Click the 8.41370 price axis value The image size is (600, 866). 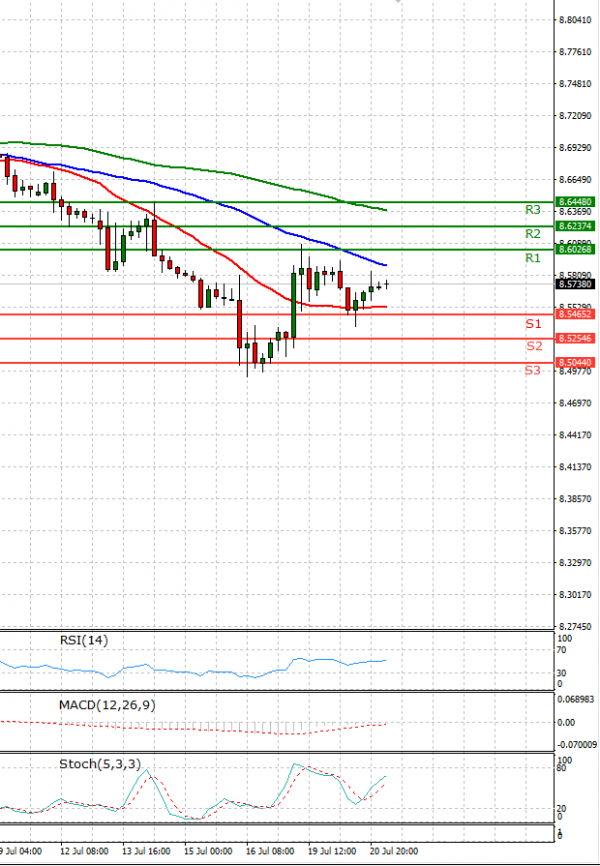575,467
